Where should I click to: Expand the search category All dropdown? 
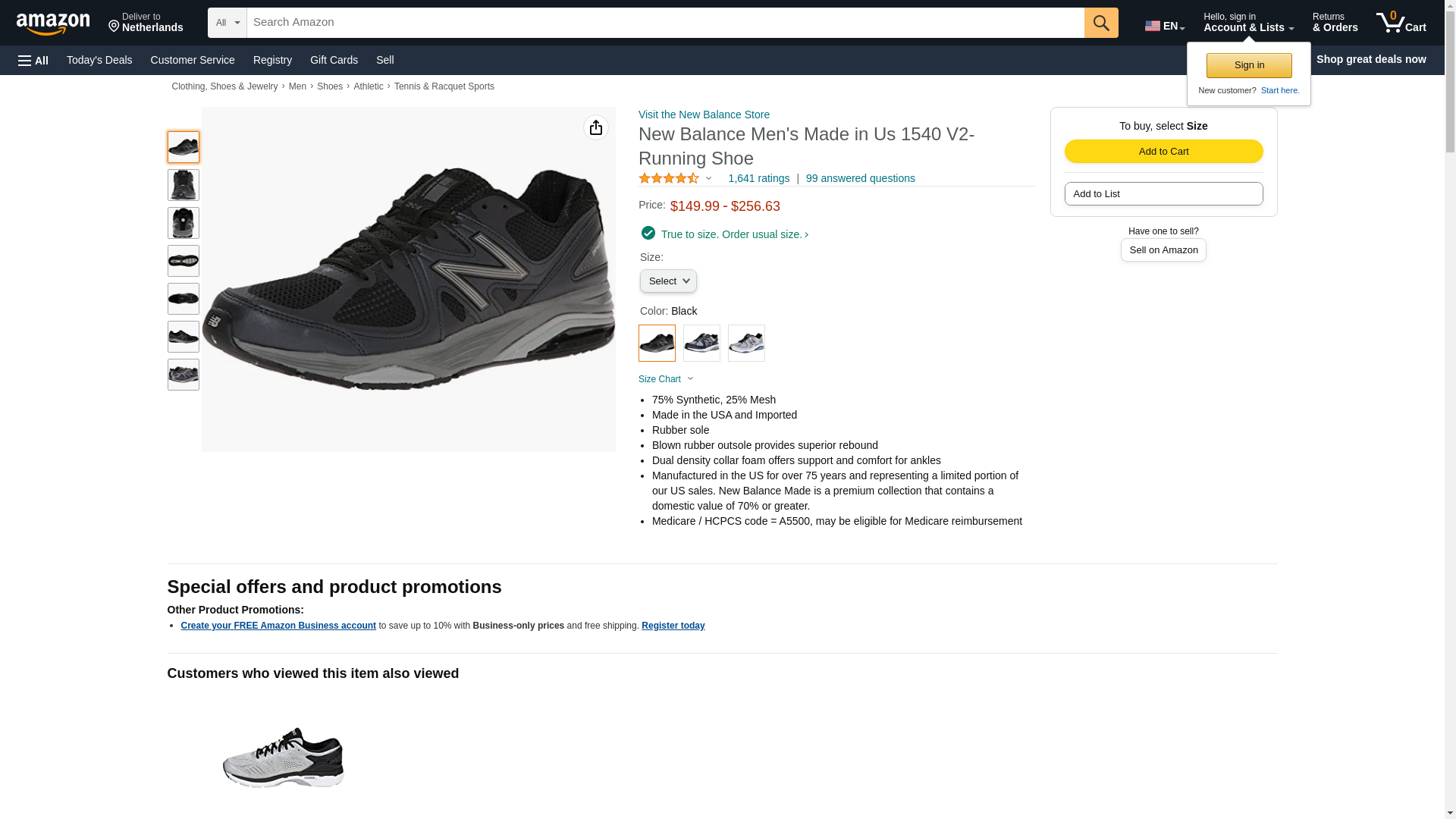[x=227, y=23]
